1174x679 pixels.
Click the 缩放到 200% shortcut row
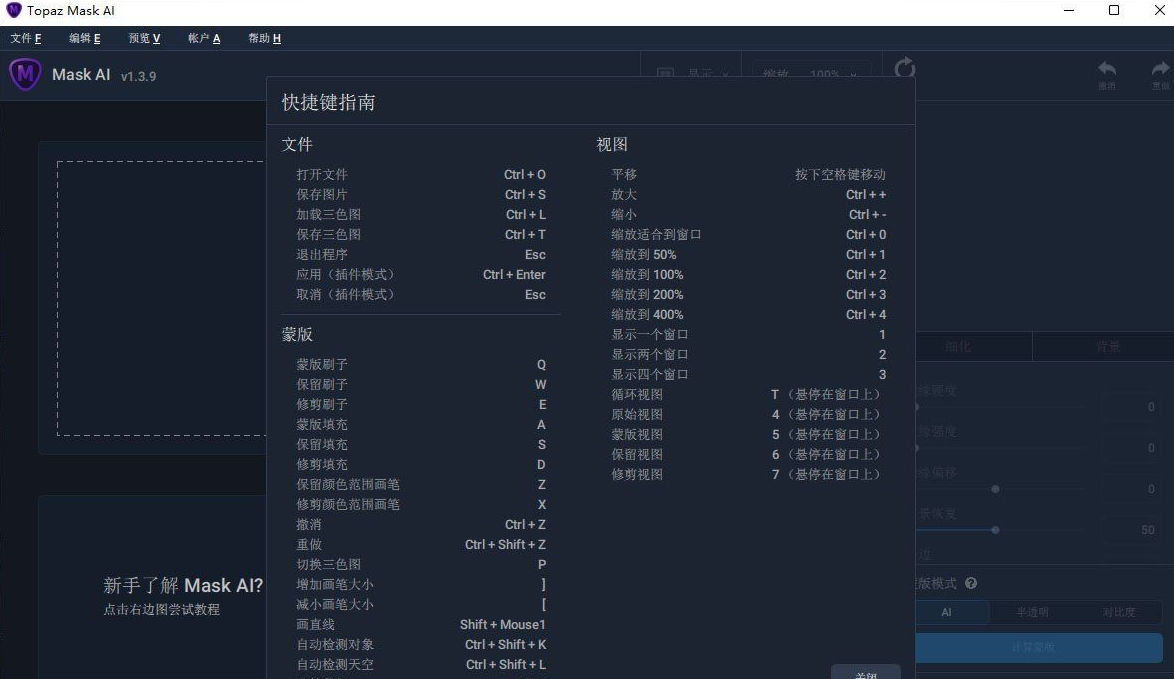click(749, 295)
